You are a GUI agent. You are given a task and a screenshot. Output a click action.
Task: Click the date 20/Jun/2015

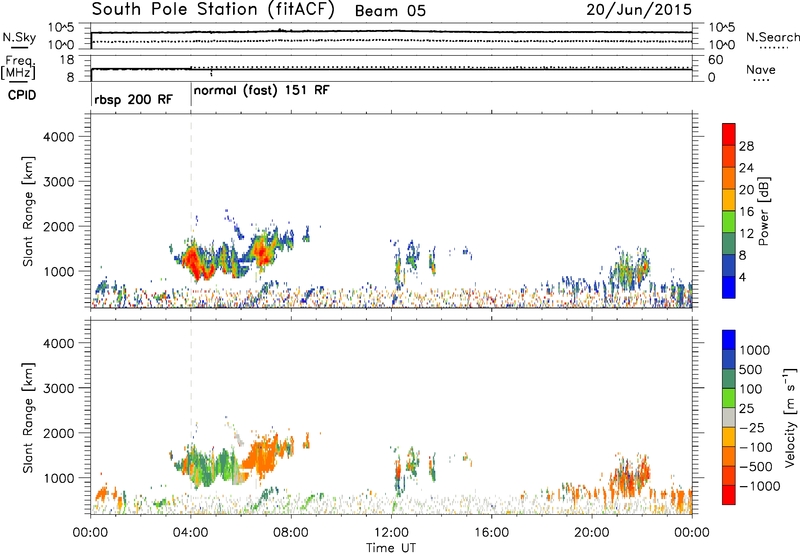tap(639, 10)
